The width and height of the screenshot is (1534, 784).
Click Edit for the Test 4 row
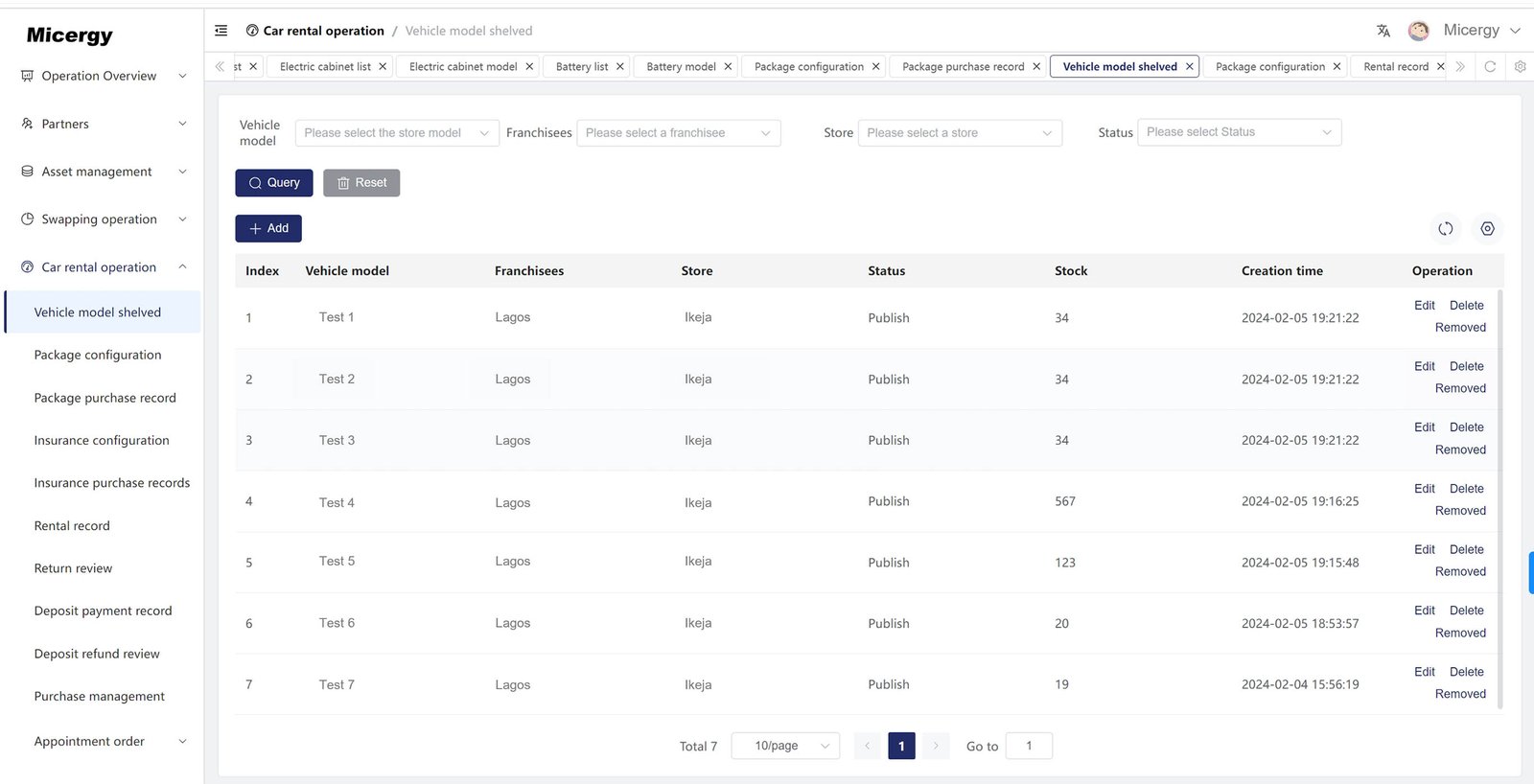pyautogui.click(x=1424, y=489)
